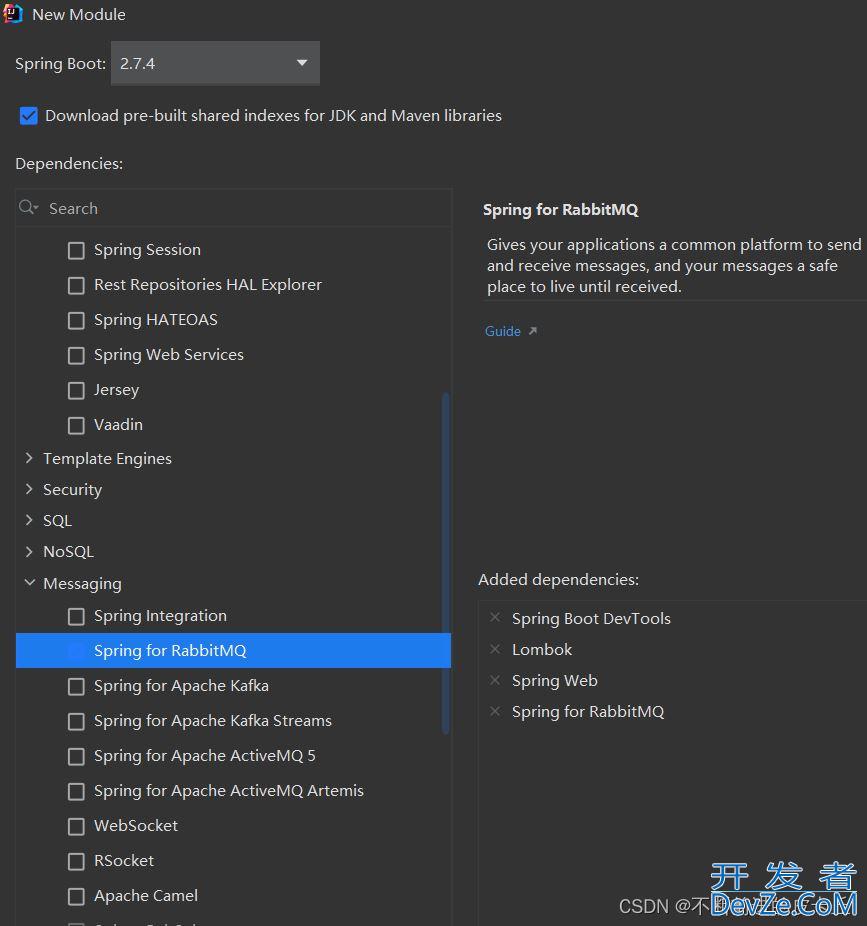Check Spring for Apache ActiveMQ 5 checkbox

pos(76,757)
